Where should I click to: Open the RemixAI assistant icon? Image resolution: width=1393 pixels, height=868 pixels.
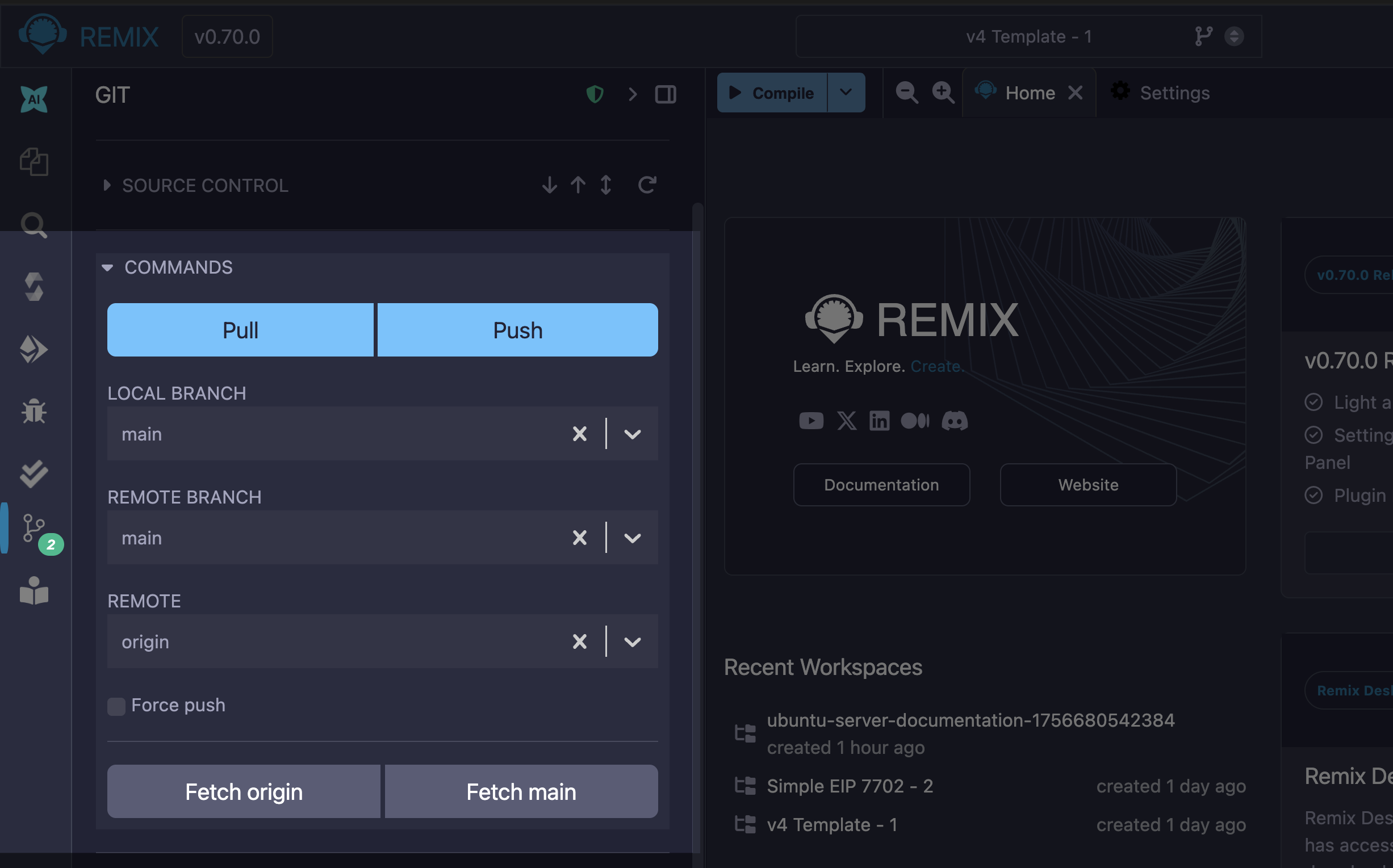click(34, 99)
